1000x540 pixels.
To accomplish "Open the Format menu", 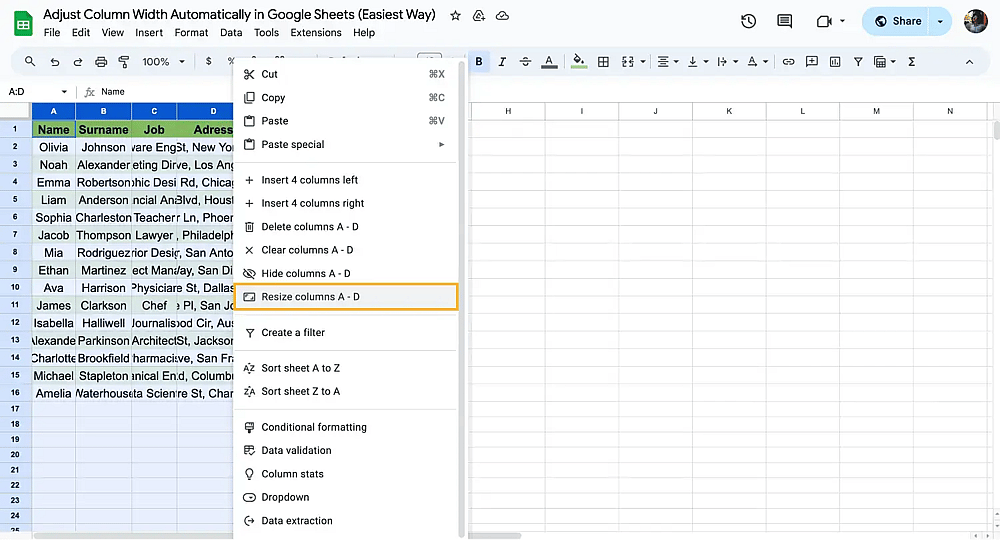I will 191,33.
